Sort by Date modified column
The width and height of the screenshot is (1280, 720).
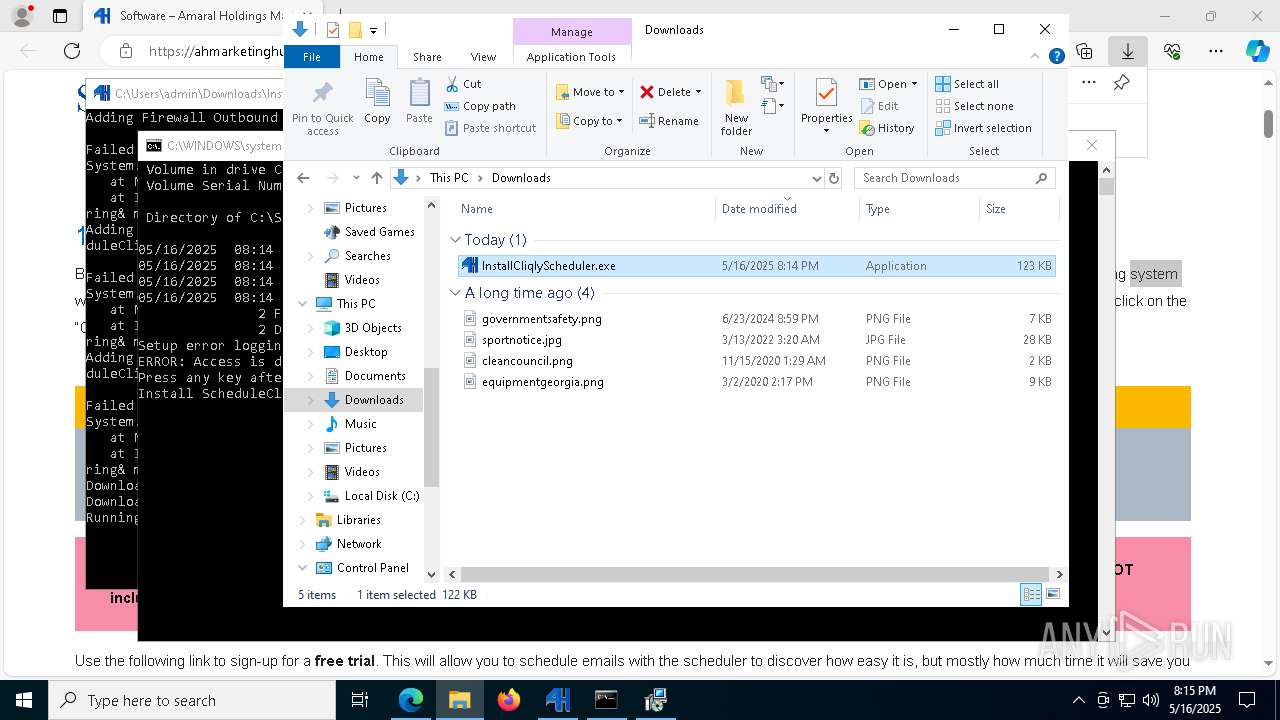[786, 209]
